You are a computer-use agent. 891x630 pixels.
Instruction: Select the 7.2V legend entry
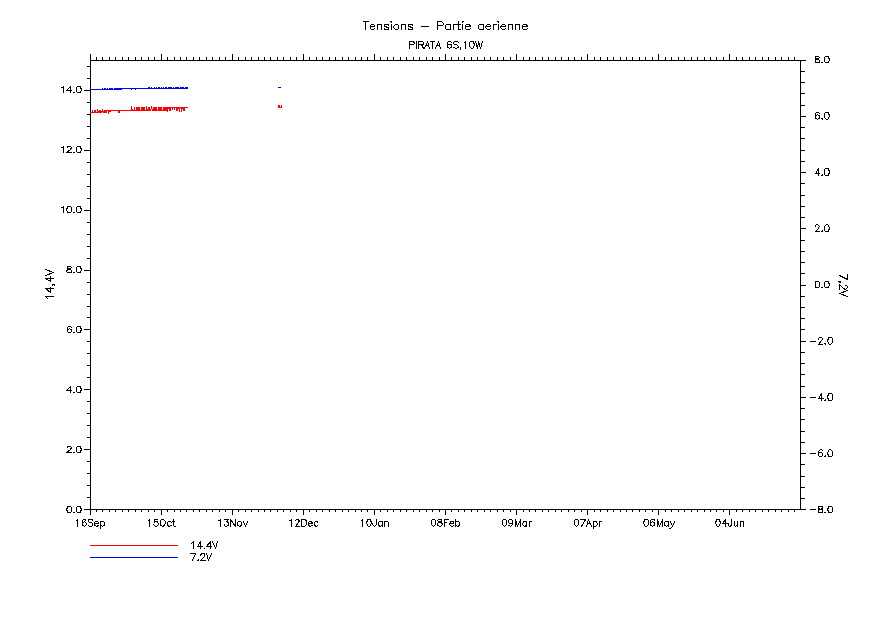point(201,557)
